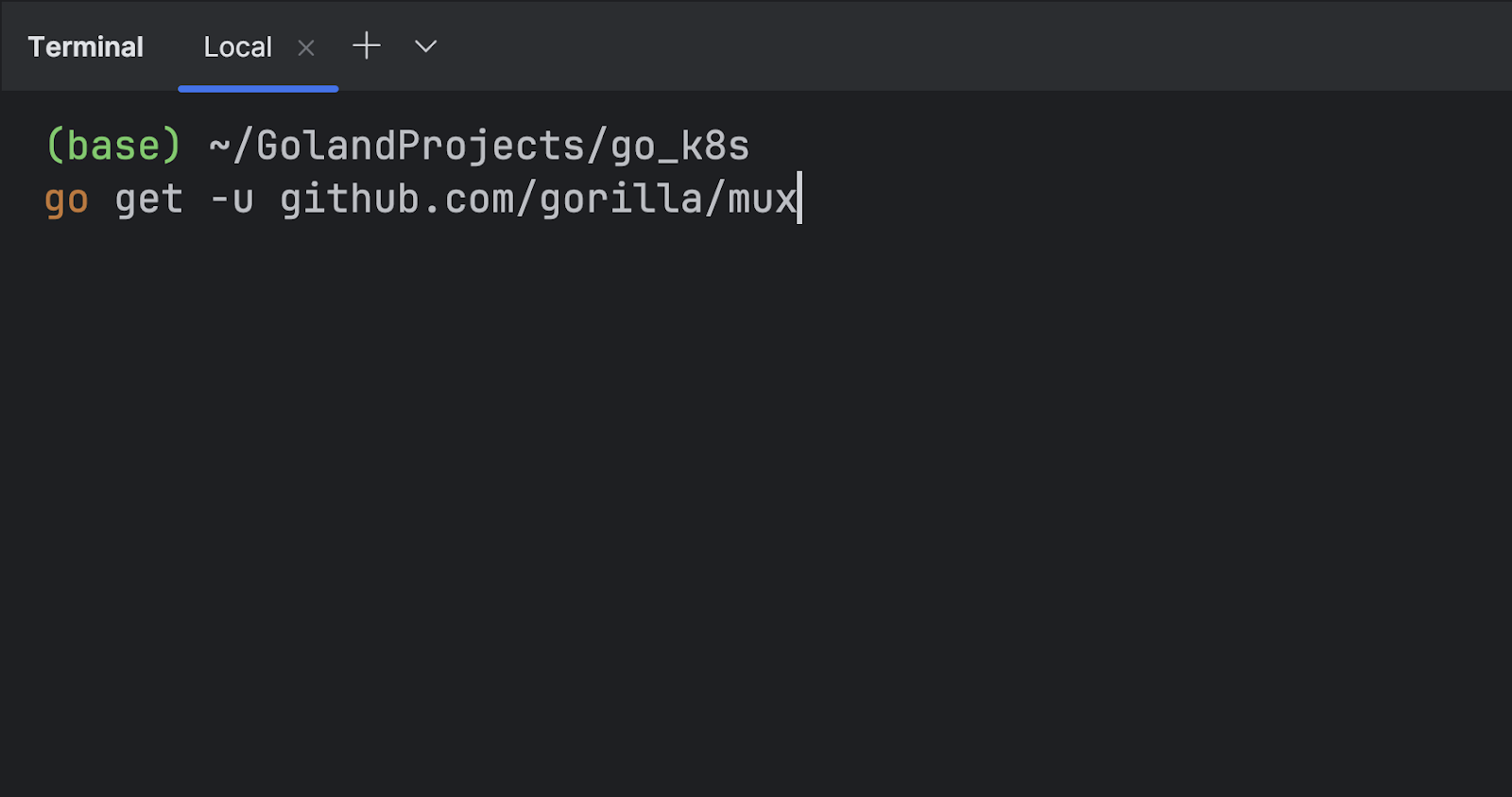This screenshot has height=797, width=1512.
Task: Click the word get in command
Action: 149,199
